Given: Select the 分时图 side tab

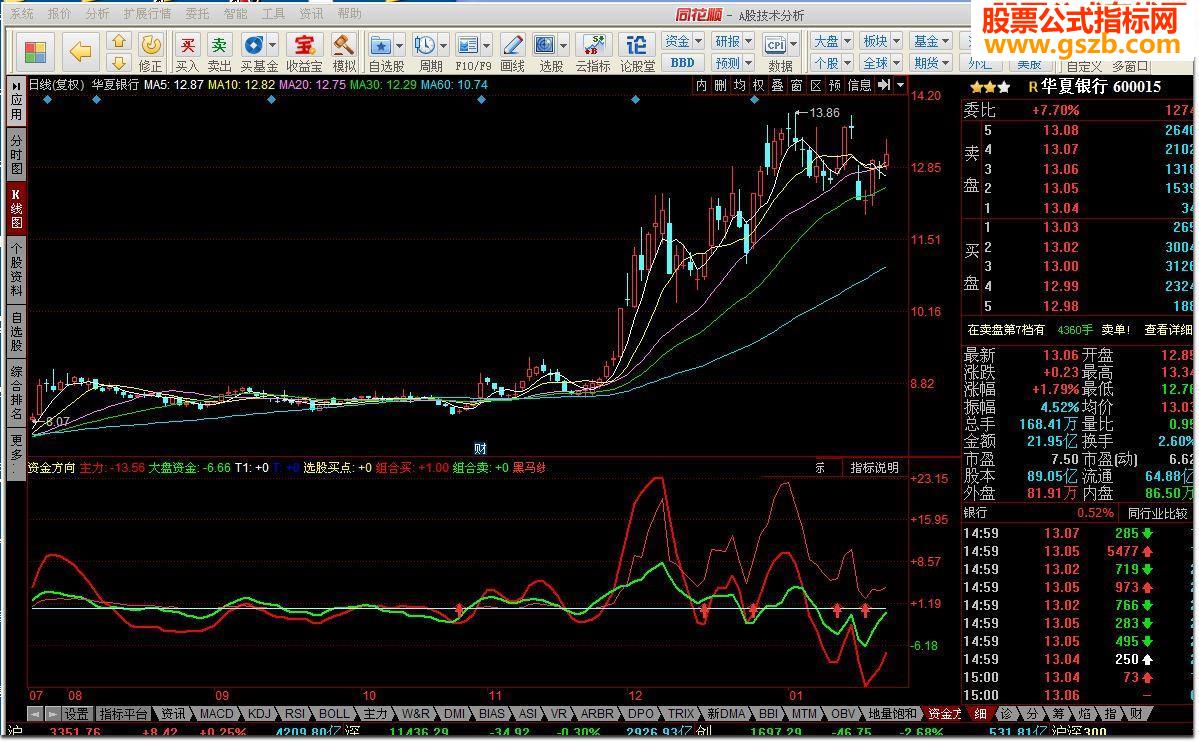Looking at the screenshot, I should coord(16,154).
